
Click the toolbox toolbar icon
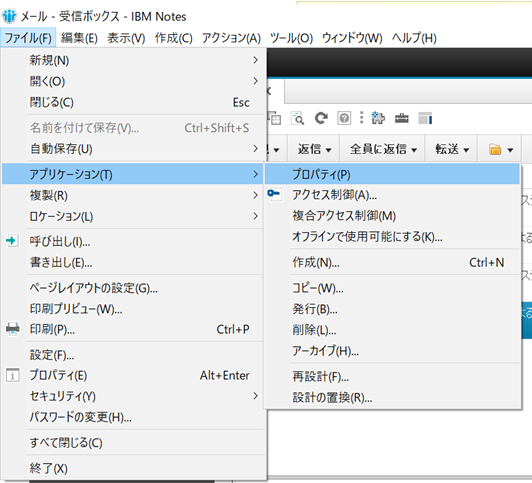tap(402, 118)
